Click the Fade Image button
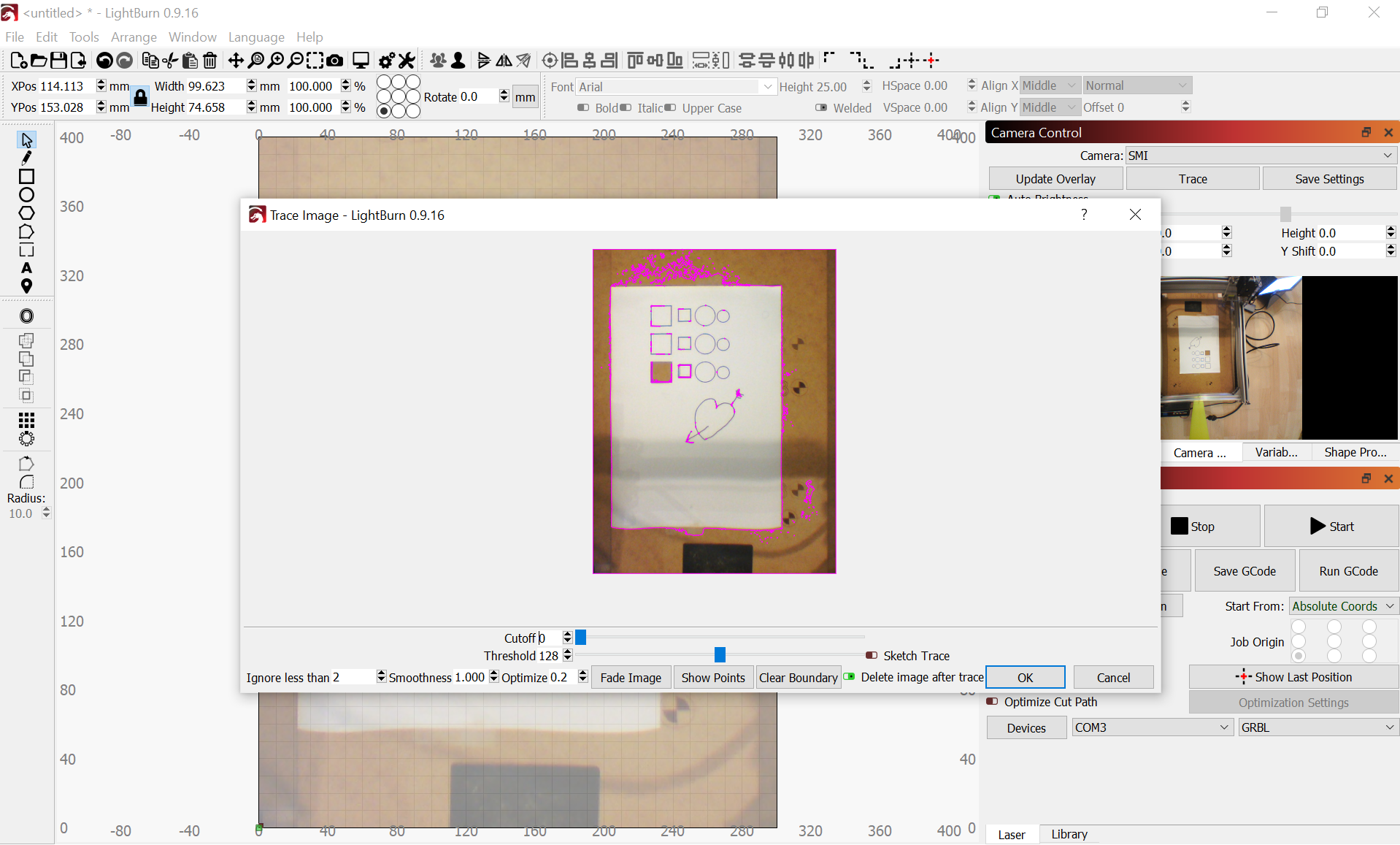The height and width of the screenshot is (845, 1400). point(630,677)
